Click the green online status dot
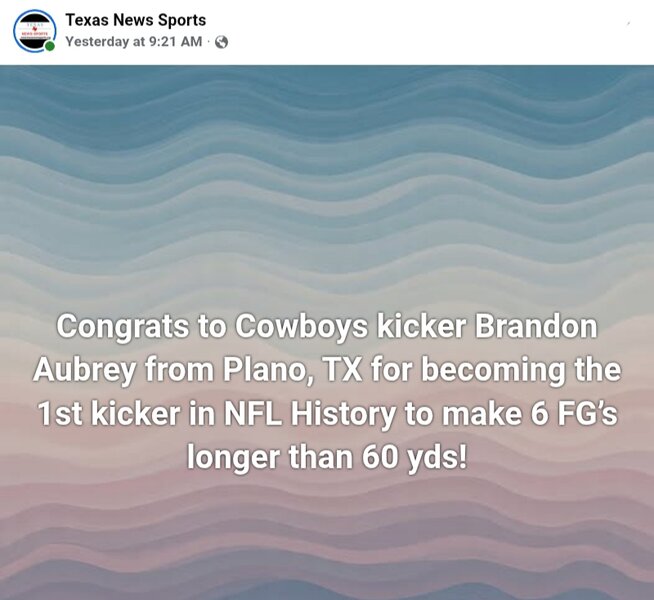The width and height of the screenshot is (654, 600). [x=50, y=46]
